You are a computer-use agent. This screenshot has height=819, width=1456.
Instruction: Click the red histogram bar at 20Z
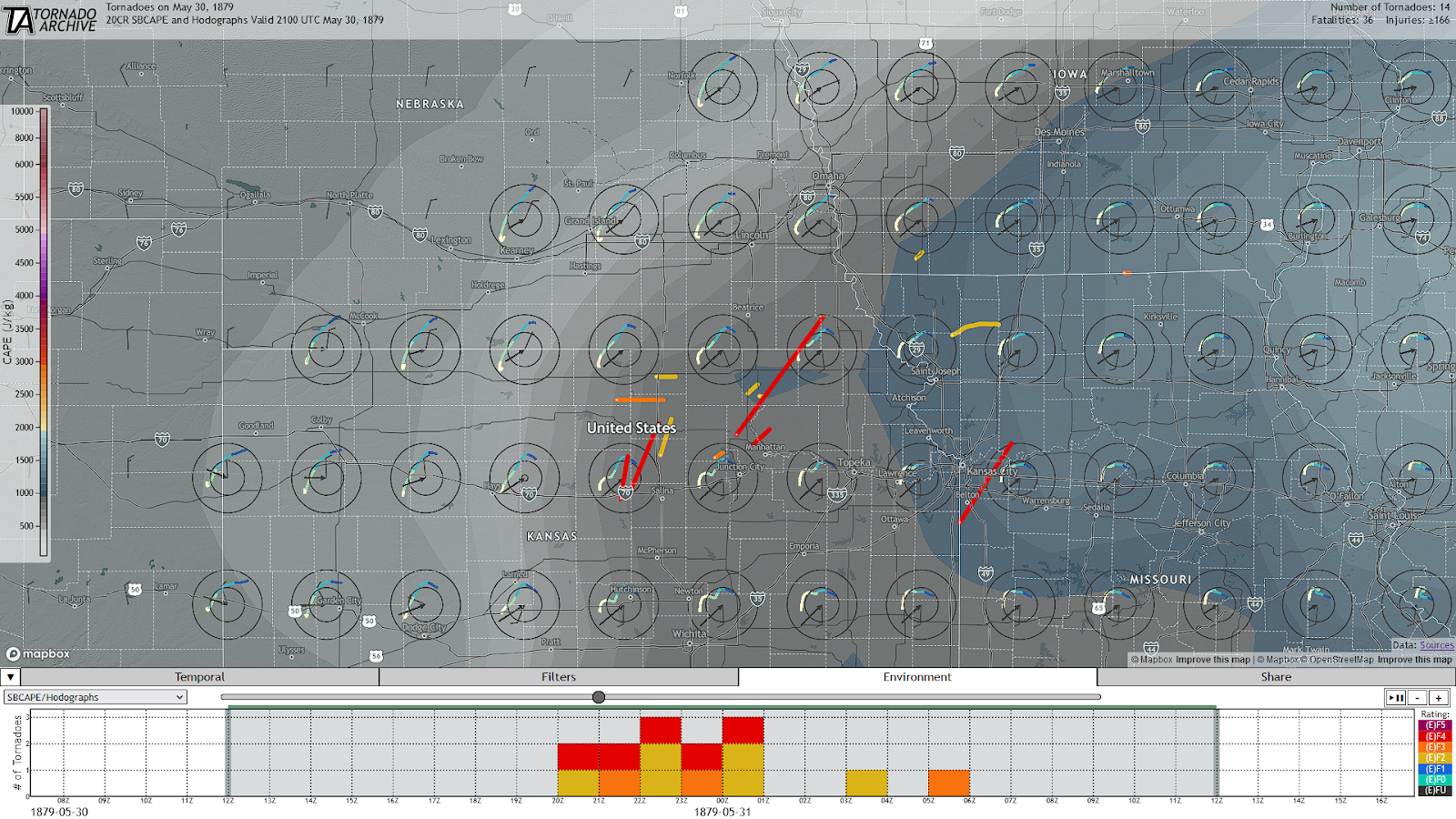pyautogui.click(x=578, y=757)
